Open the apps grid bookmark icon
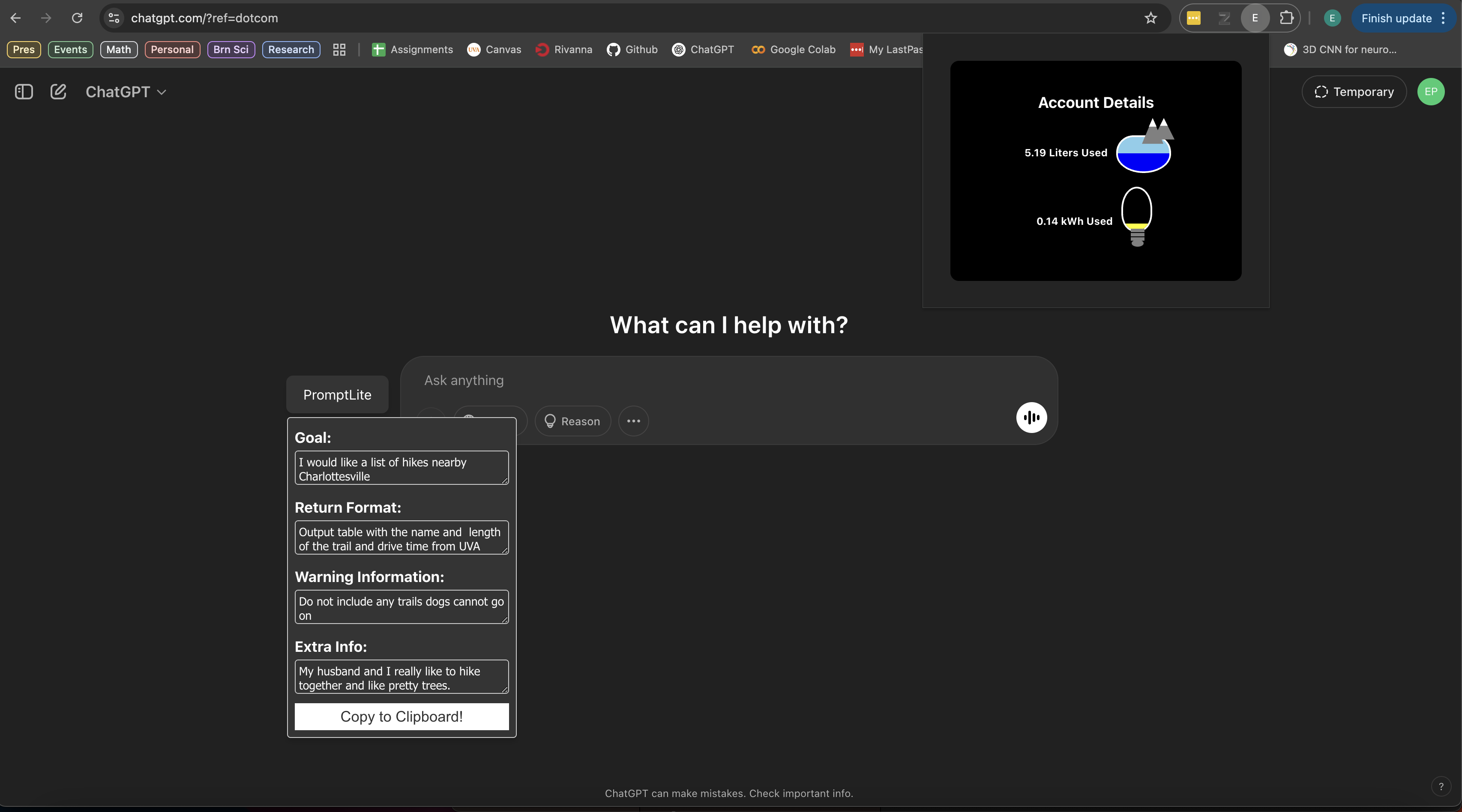The width and height of the screenshot is (1462, 812). point(339,50)
